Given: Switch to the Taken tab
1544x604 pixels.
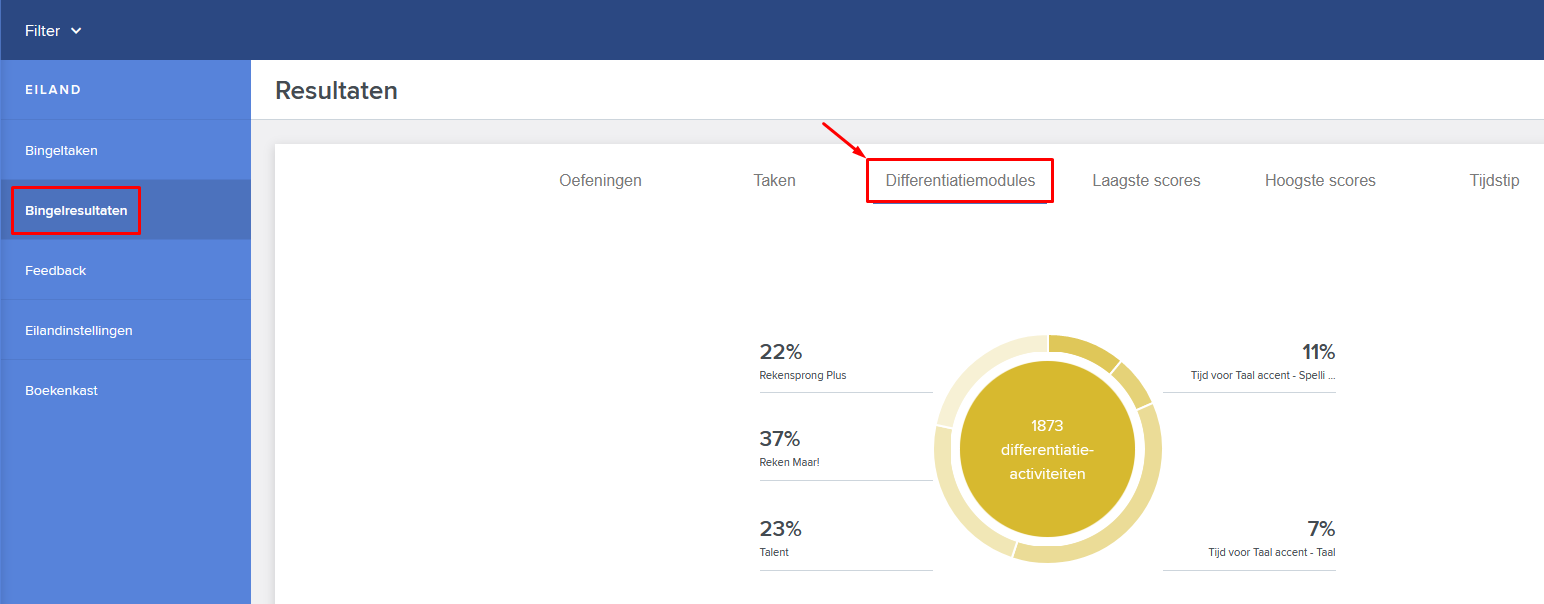Looking at the screenshot, I should [x=775, y=181].
